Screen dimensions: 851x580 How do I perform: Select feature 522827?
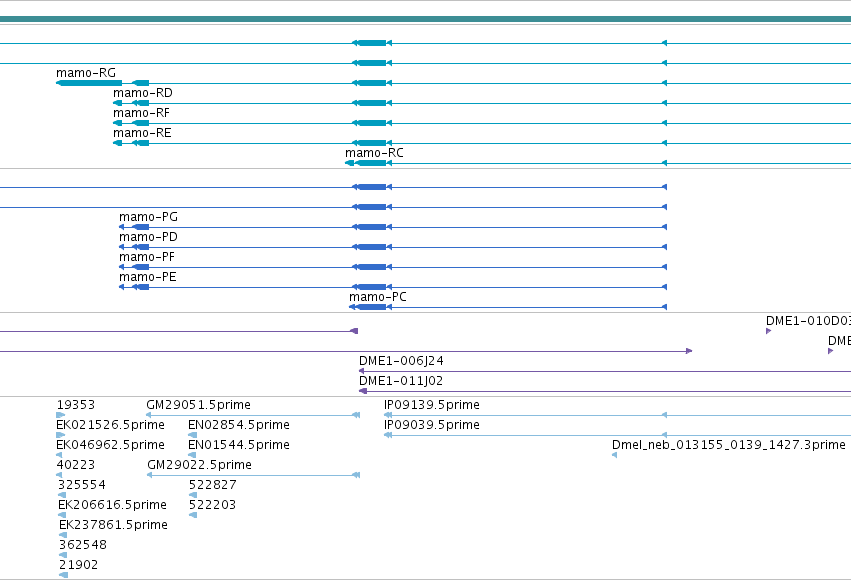(212, 485)
